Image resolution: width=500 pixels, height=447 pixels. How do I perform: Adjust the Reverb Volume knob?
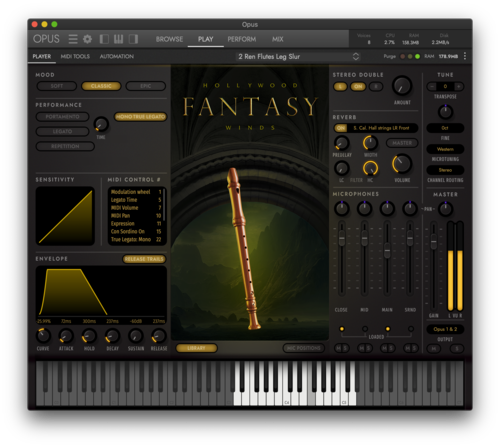(402, 164)
